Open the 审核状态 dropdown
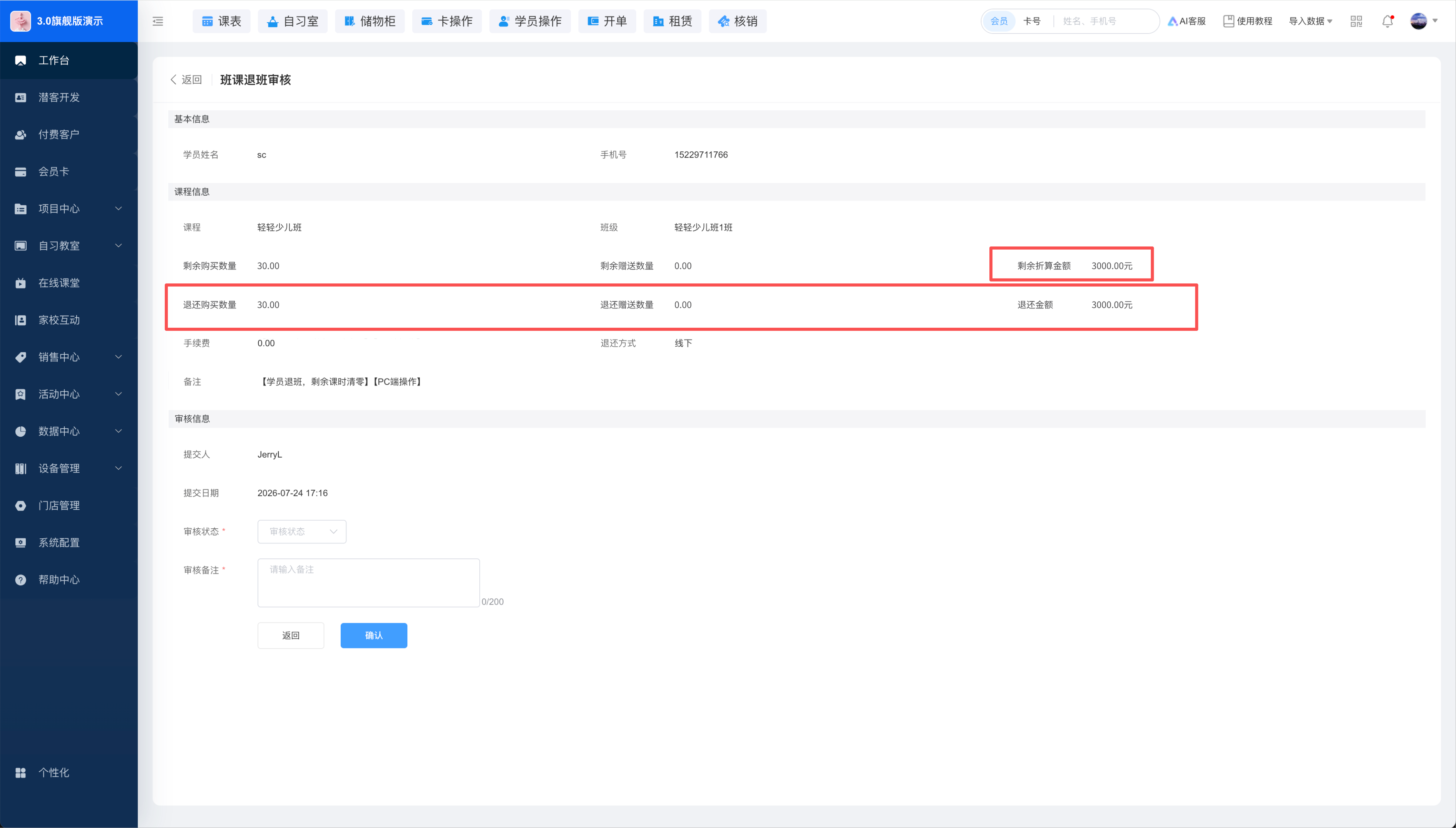This screenshot has width=1456, height=828. [302, 531]
